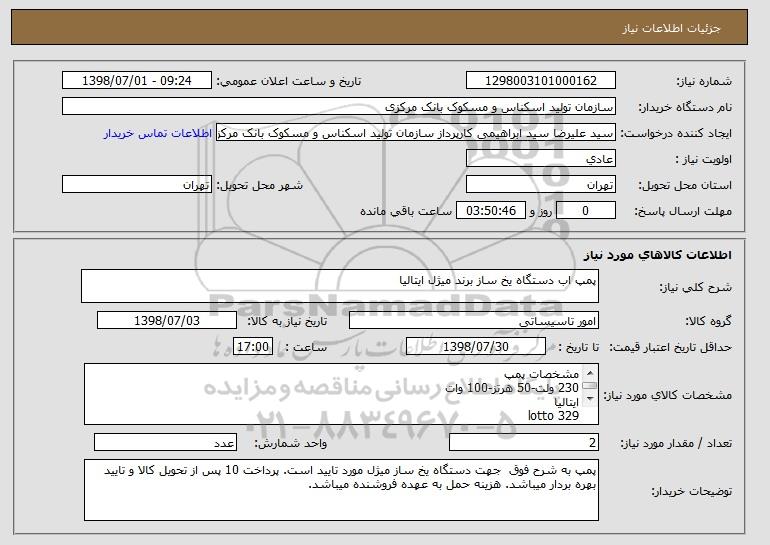
Task: Click the 'ساعت باقی مانده' label
Action: click(406, 211)
